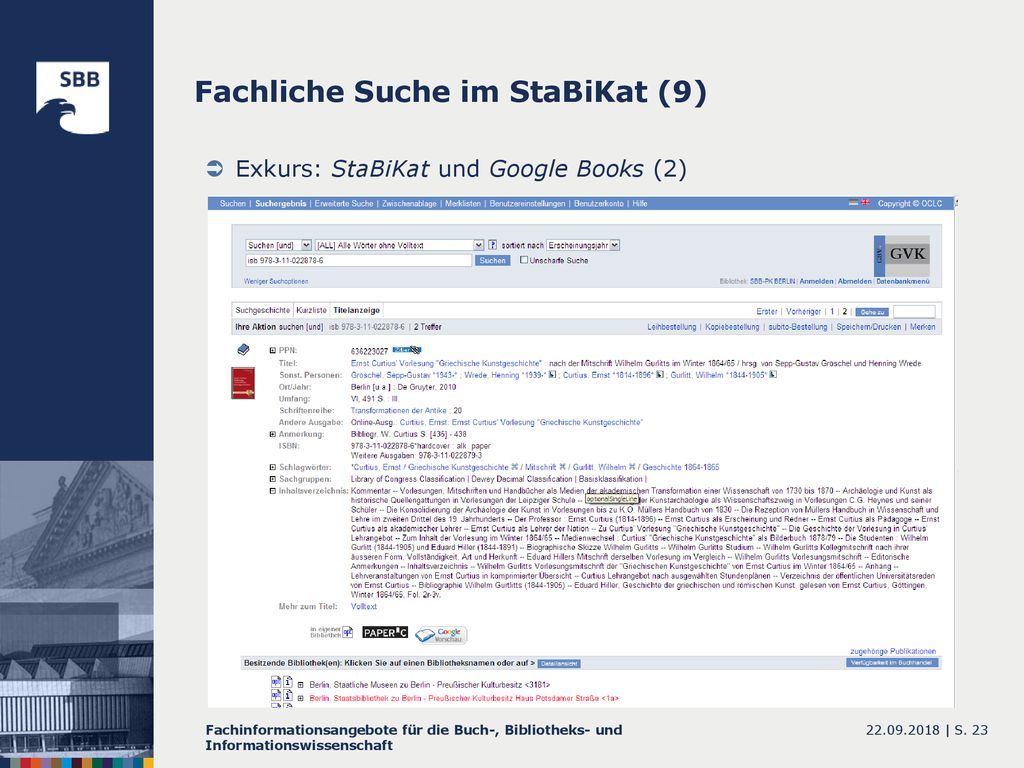
Task: Click the subito-Bestellung link
Action: (x=797, y=327)
